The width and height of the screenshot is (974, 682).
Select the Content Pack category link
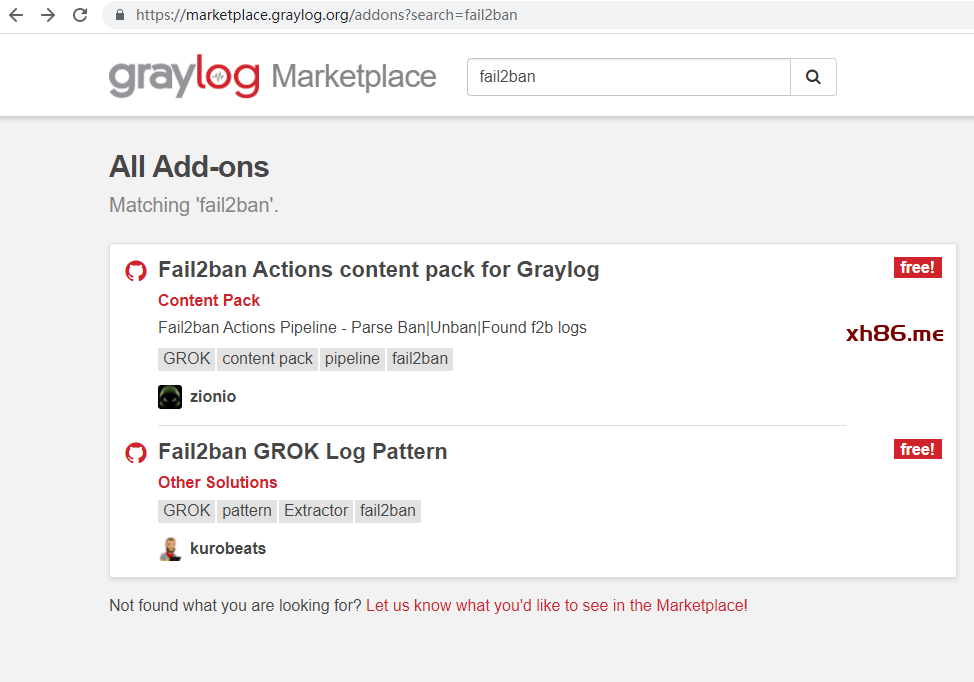(x=209, y=300)
